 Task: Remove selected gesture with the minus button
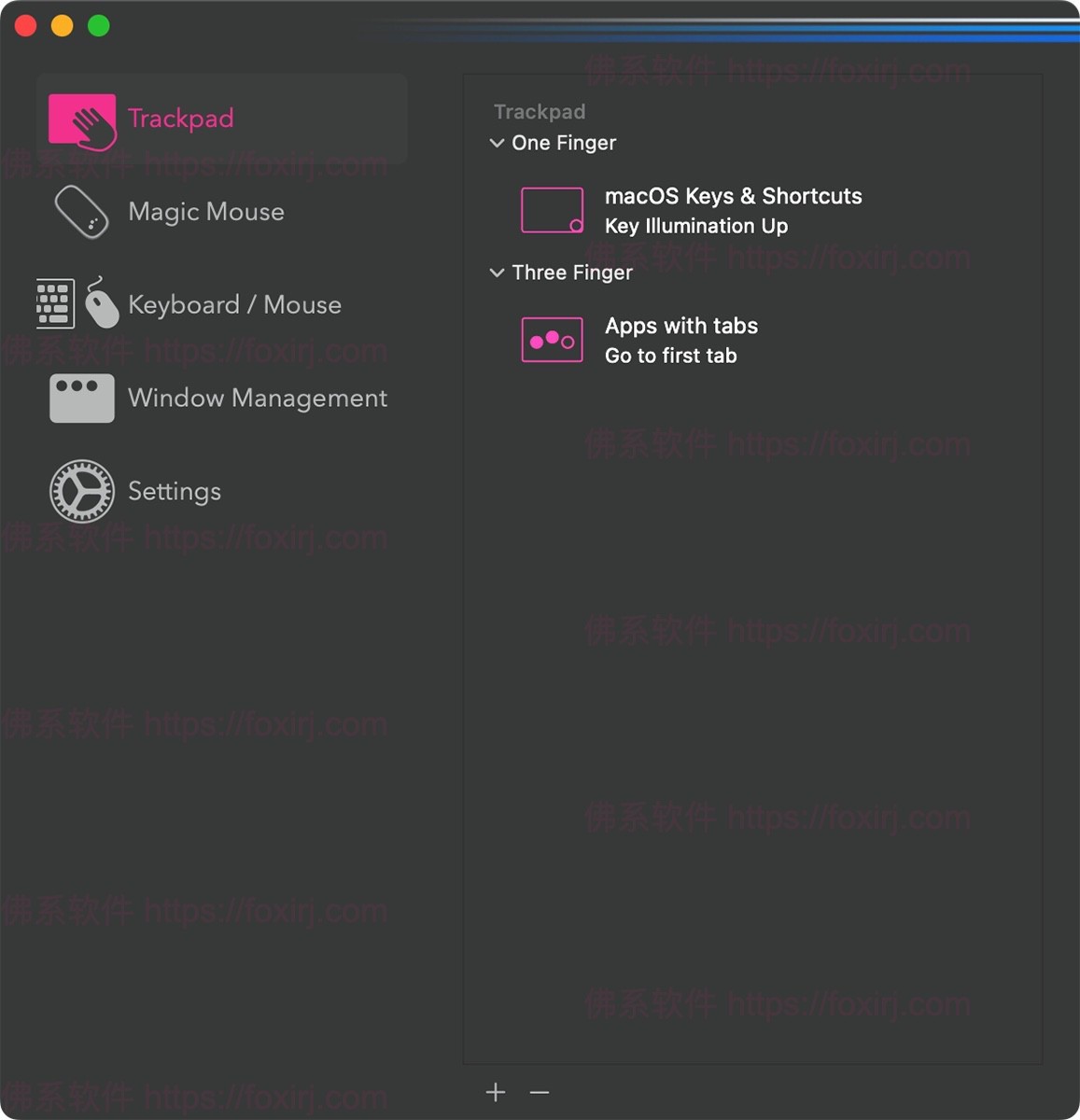click(x=539, y=1091)
